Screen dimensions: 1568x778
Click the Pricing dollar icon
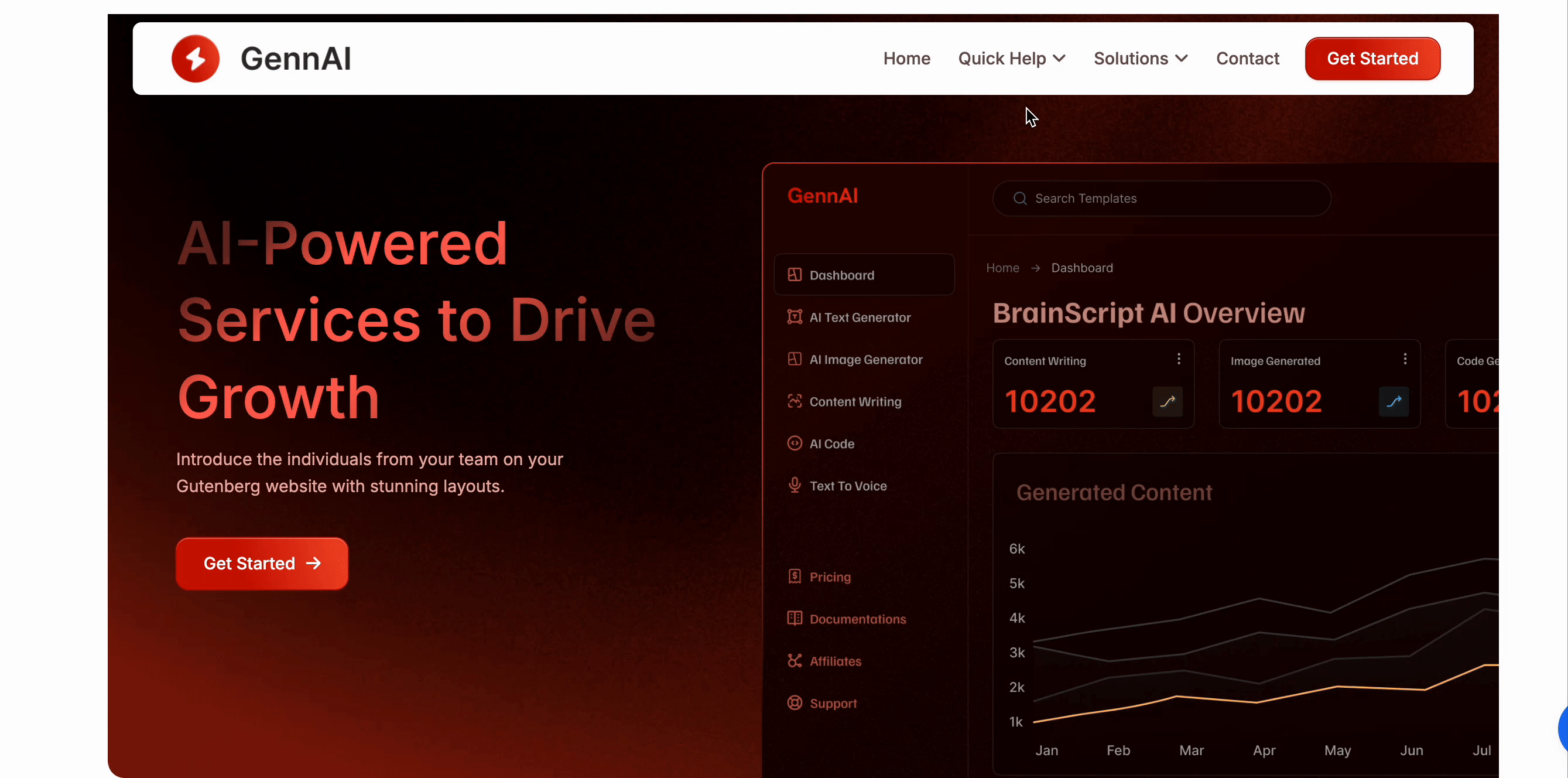(795, 576)
